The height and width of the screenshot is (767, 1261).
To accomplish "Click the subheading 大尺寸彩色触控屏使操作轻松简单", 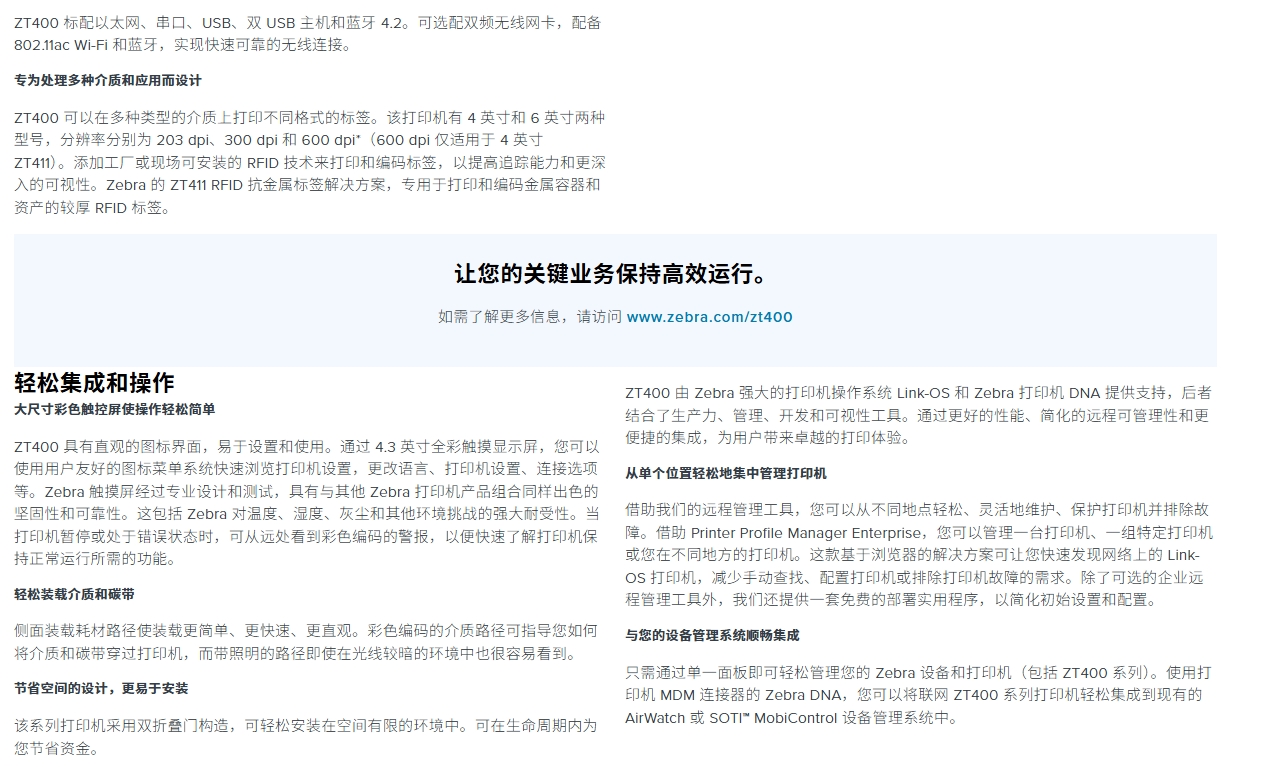I will pos(115,410).
